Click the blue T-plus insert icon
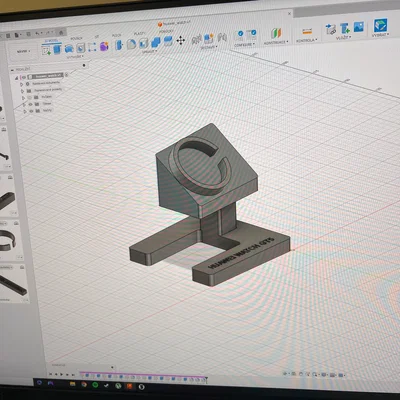400x400 pixels. point(345,28)
